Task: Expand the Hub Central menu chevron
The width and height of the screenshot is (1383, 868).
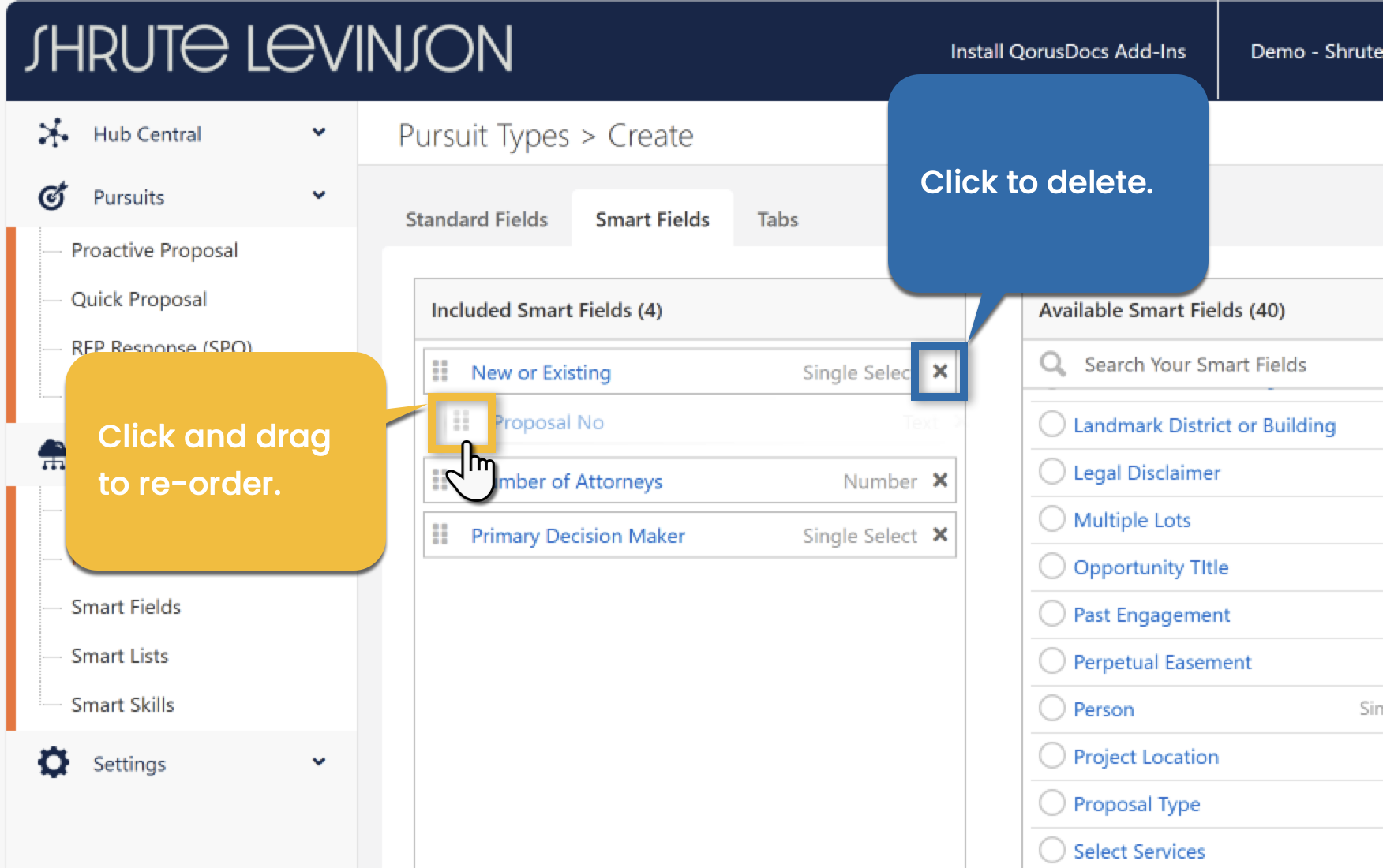Action: point(319,133)
